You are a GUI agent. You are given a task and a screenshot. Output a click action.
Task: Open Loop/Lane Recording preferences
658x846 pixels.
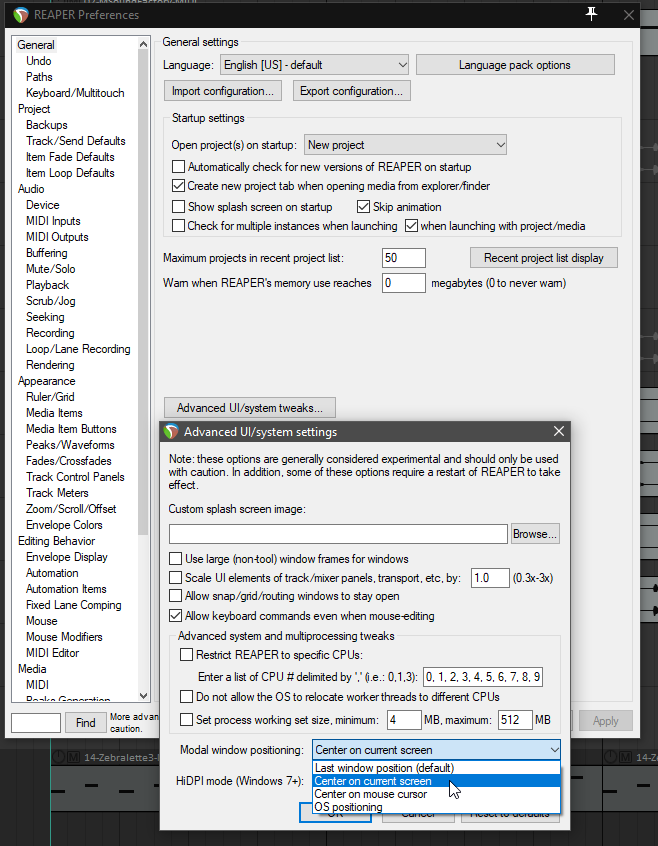click(78, 349)
